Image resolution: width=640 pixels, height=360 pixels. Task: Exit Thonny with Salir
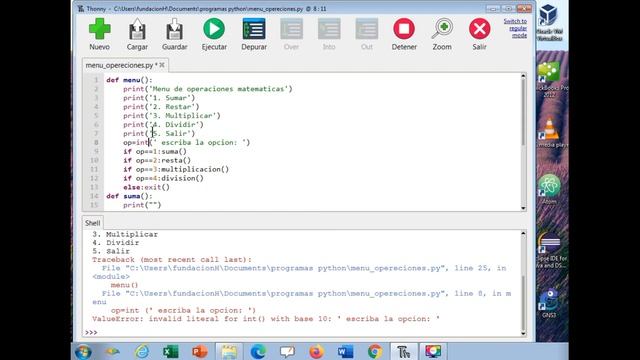480,34
